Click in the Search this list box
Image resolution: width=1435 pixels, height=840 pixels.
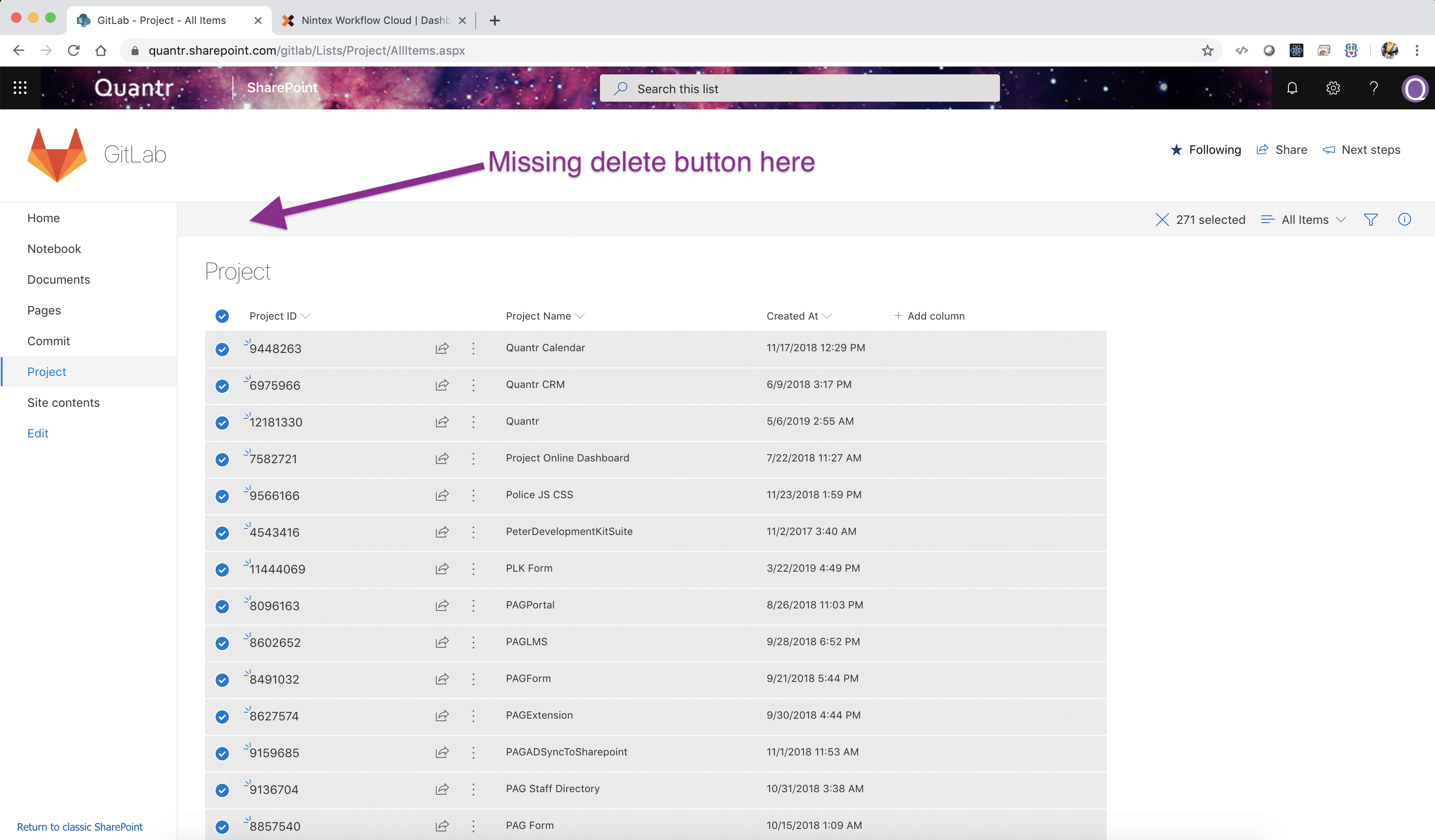(x=800, y=88)
